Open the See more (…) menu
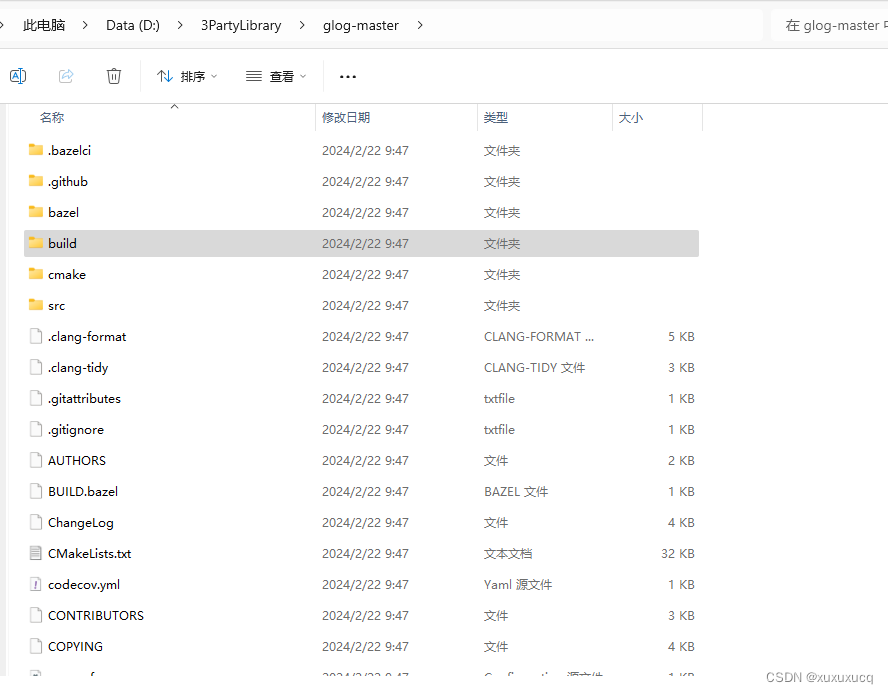The height and width of the screenshot is (694, 888). point(347,76)
